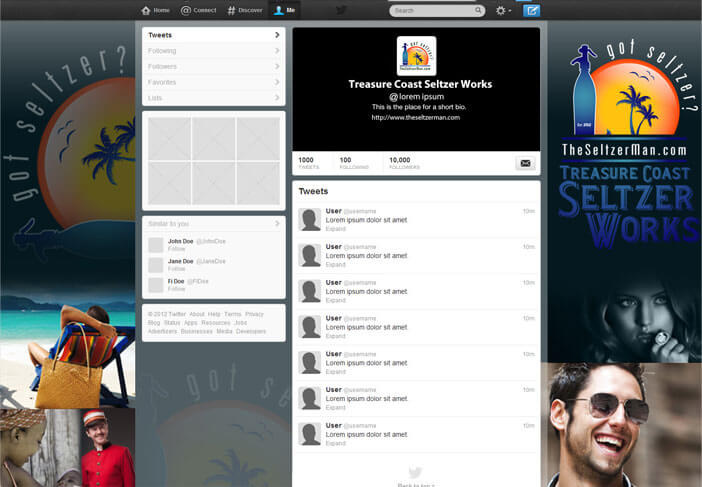
Task: Open Fi Doe's profile
Action: point(176,281)
